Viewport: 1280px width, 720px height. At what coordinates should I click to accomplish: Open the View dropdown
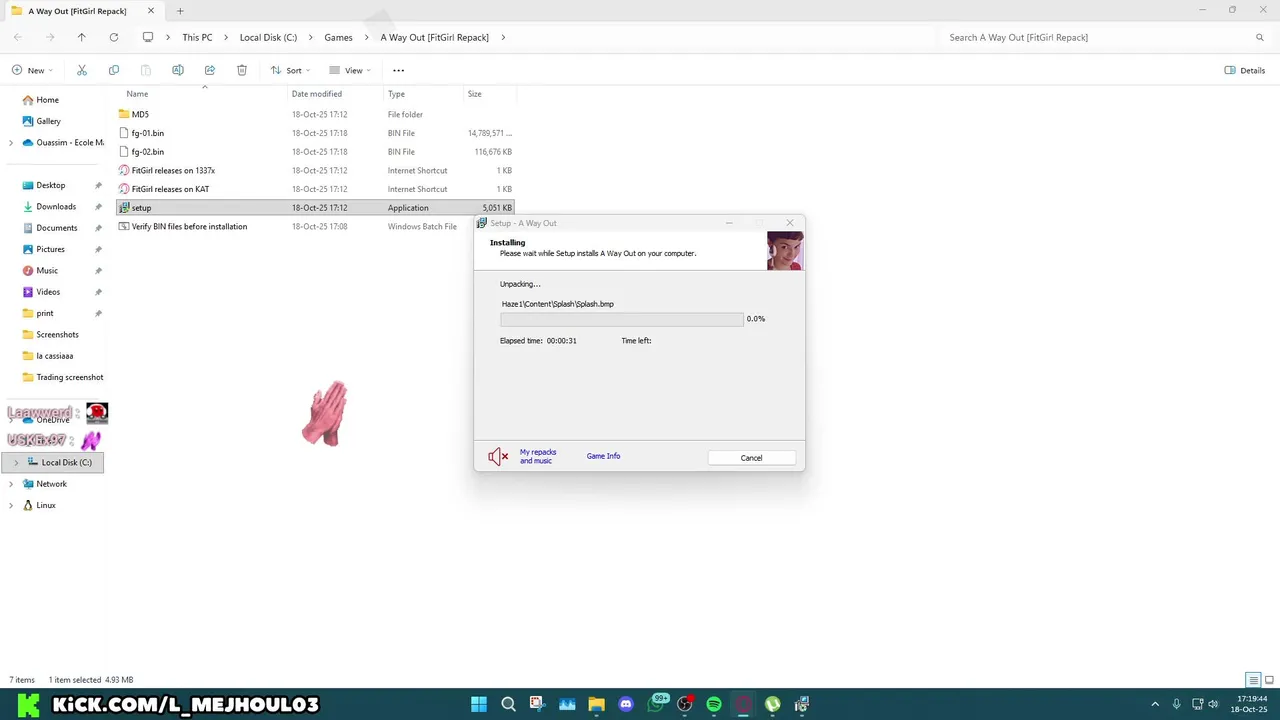349,70
